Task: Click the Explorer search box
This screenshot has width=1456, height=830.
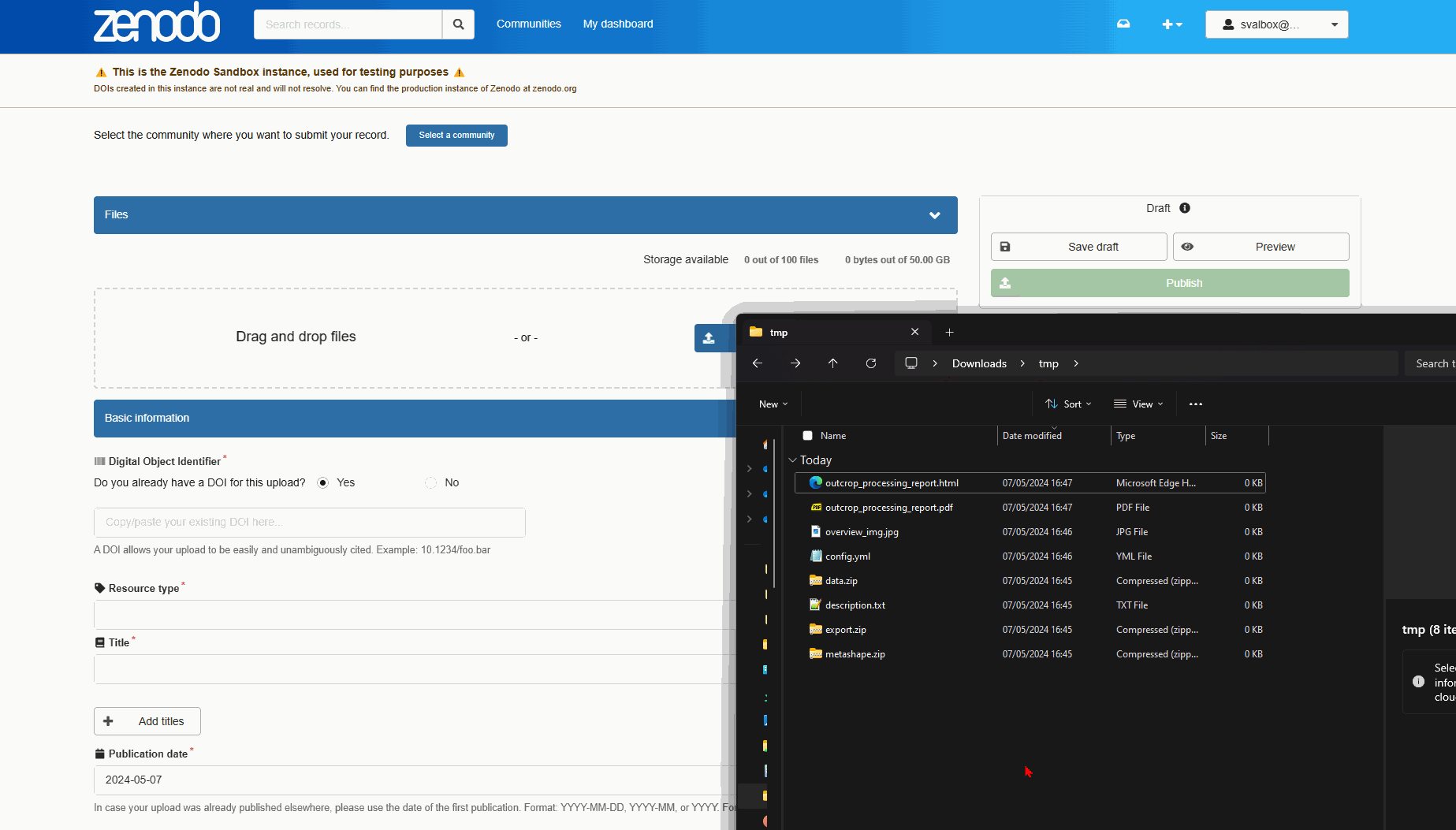Action: (1431, 363)
